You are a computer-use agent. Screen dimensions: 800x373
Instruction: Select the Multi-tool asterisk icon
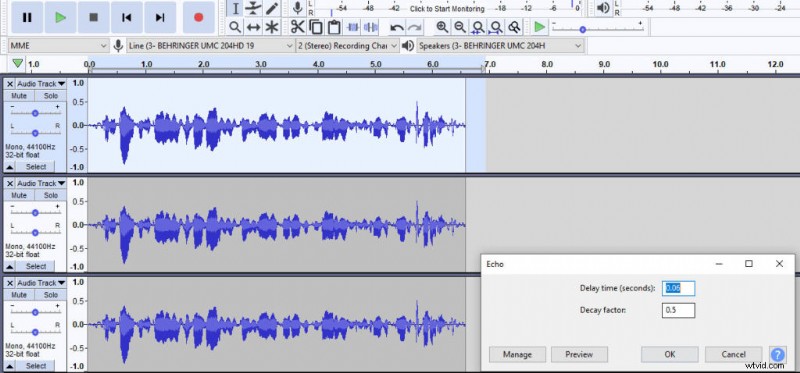tap(272, 27)
